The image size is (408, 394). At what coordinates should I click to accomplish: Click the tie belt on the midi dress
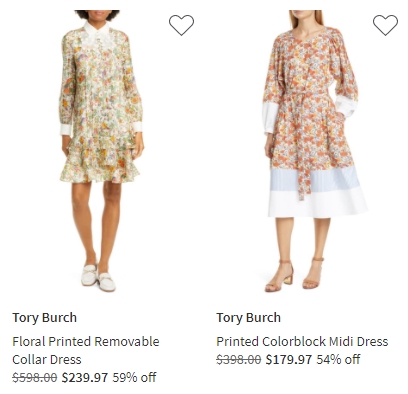302,140
